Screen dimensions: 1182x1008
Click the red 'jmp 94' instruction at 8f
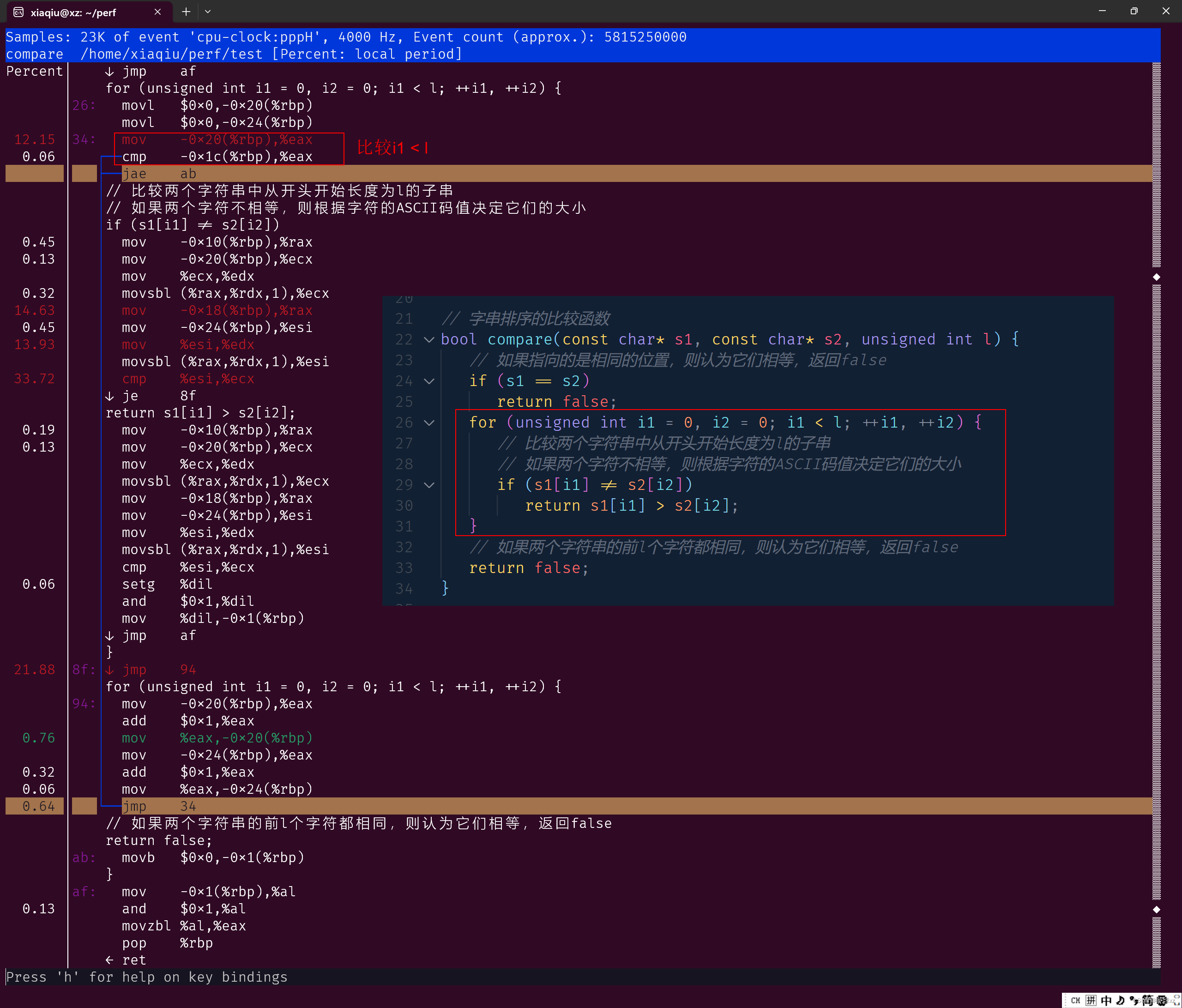pyautogui.click(x=151, y=669)
